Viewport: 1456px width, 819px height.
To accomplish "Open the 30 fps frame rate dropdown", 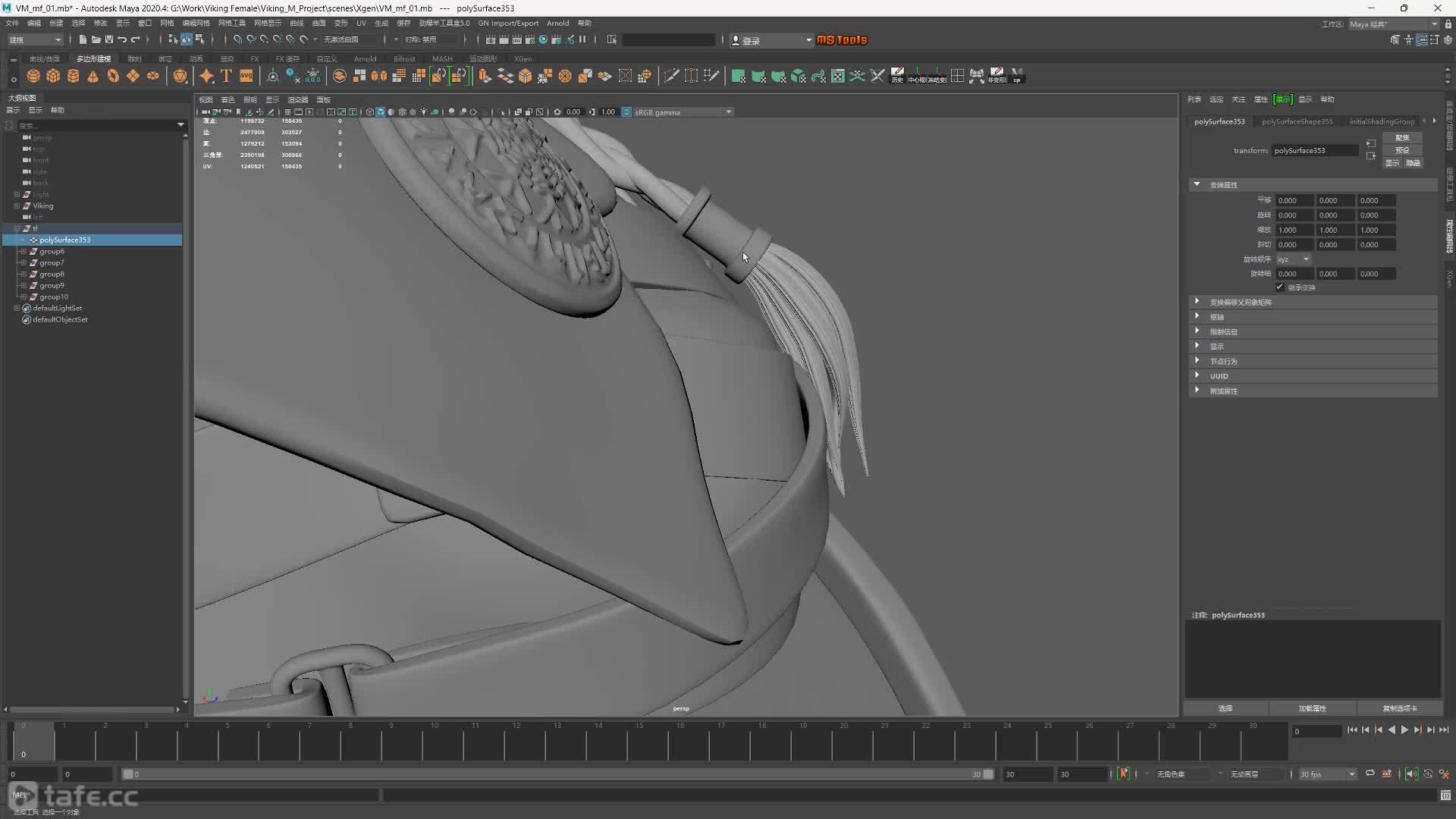I will click(x=1327, y=774).
